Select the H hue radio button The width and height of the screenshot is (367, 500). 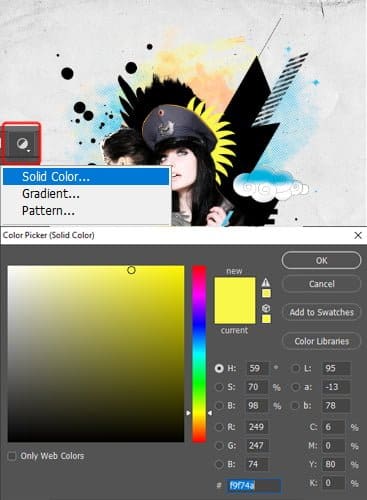(x=219, y=368)
